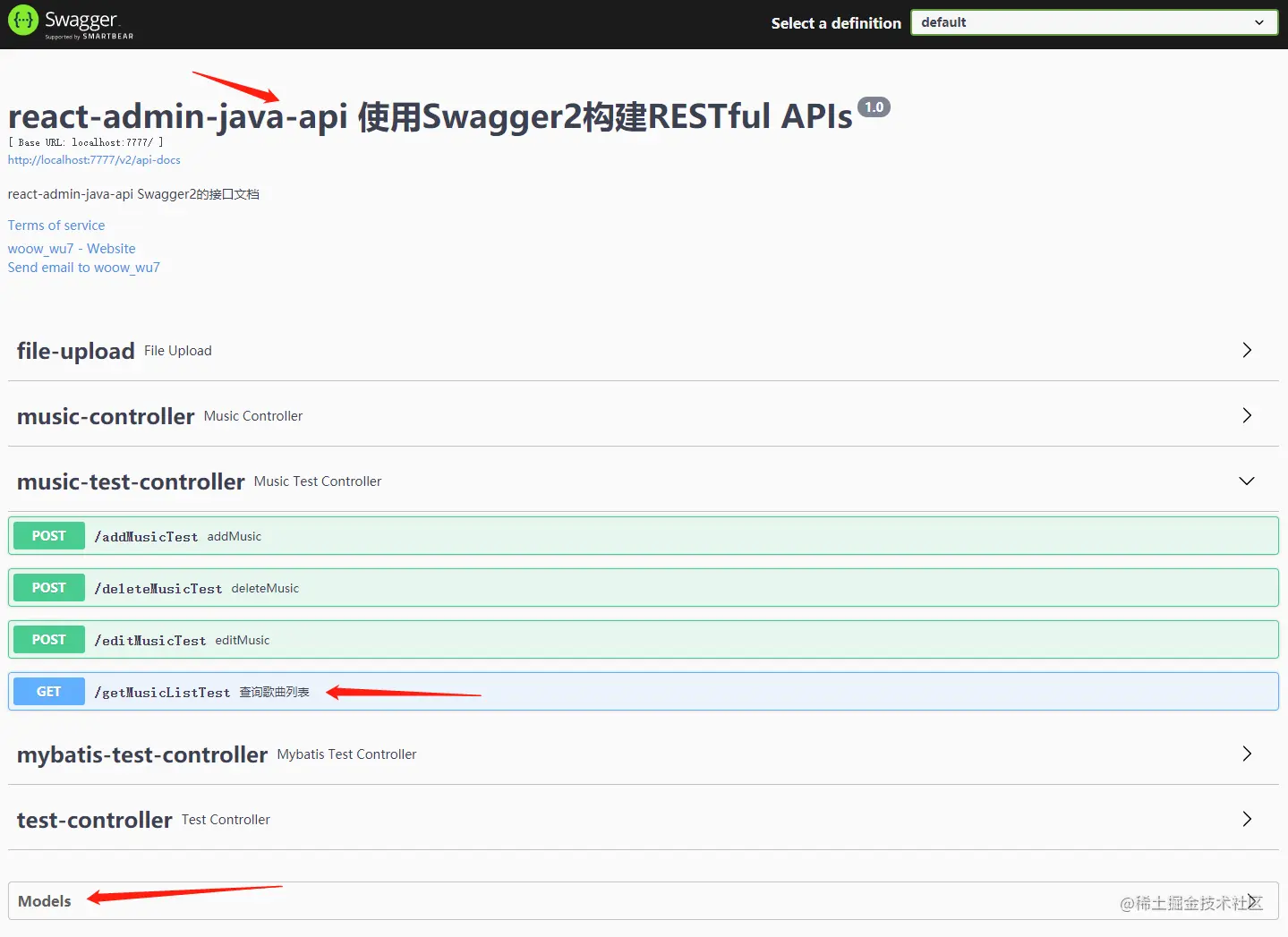Click the Mybatis Test Controller description
Screen dimensions: 1288x937
click(x=347, y=754)
